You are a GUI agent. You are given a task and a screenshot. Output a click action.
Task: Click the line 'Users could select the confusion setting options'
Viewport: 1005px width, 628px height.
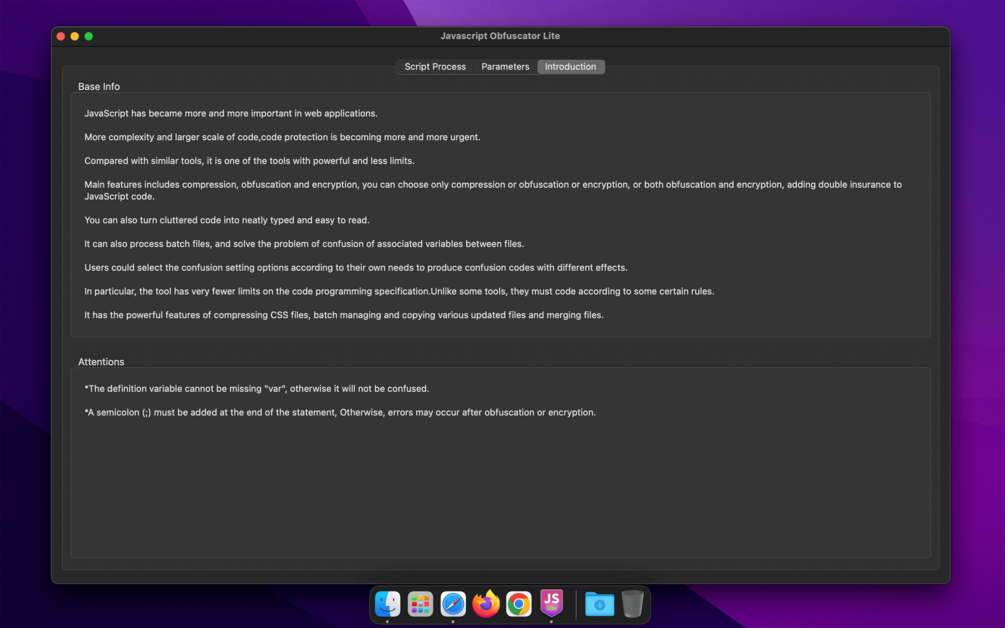[x=356, y=267]
